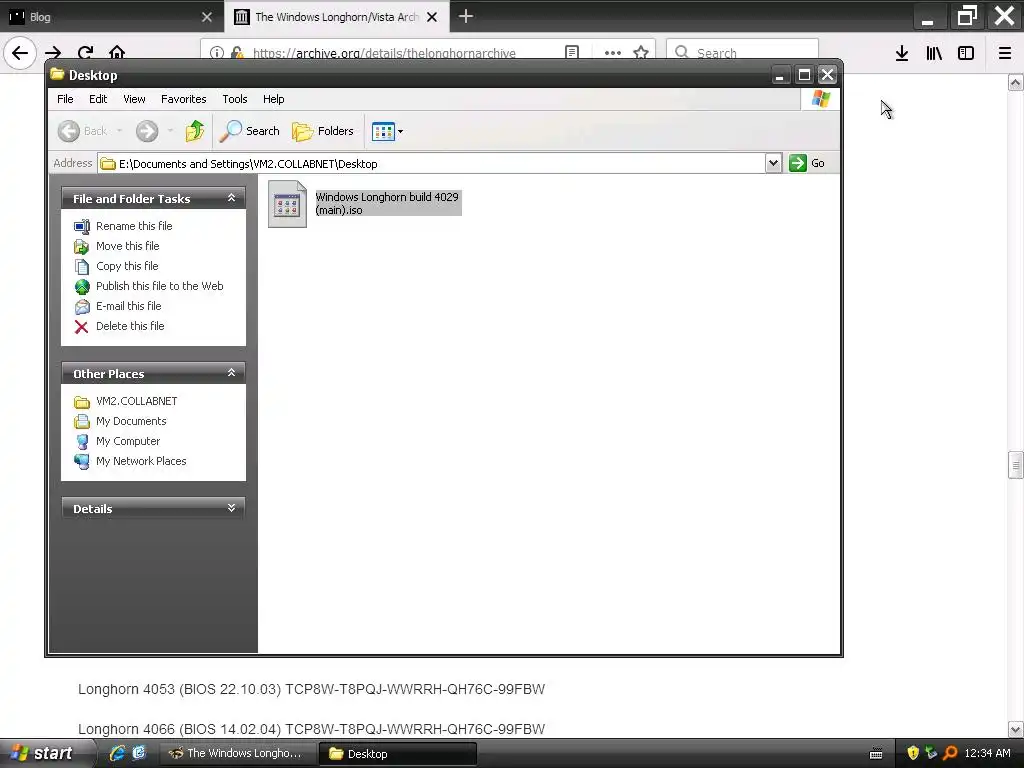Open VM2.COLLABNET folder link
1024x768 pixels.
point(136,401)
